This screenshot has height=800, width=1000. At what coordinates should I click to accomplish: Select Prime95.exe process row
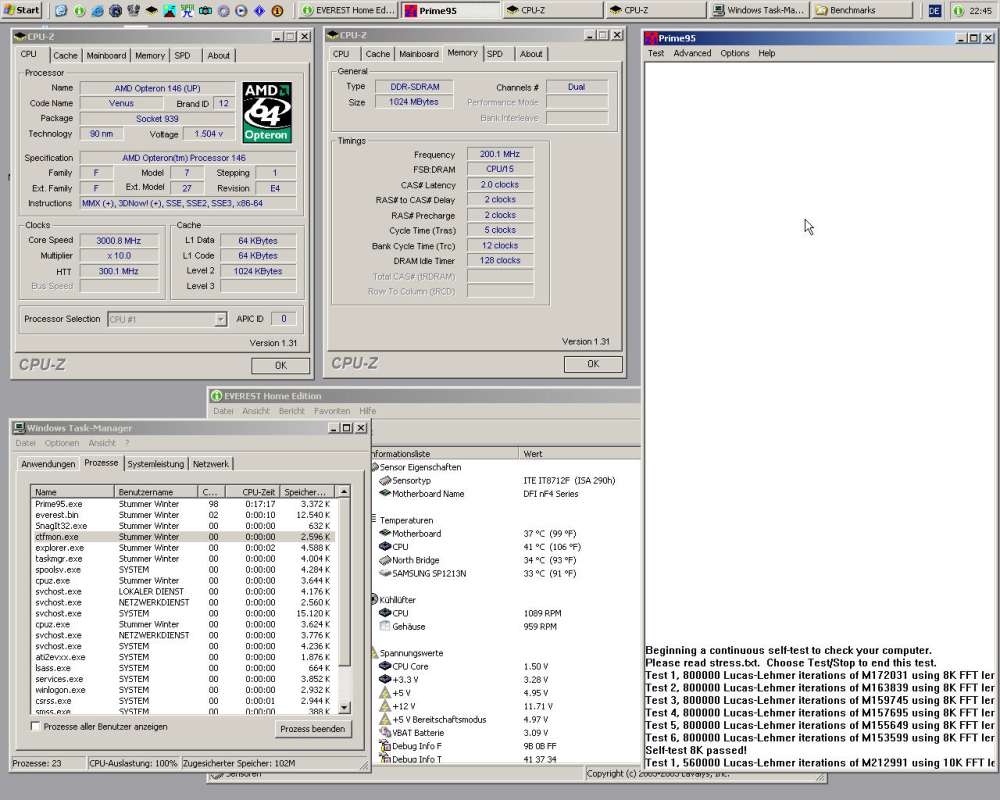point(182,504)
